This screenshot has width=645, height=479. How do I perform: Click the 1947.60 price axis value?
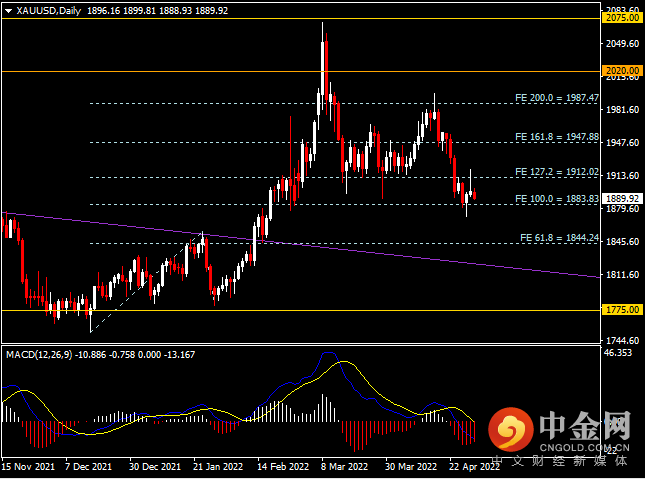click(622, 143)
